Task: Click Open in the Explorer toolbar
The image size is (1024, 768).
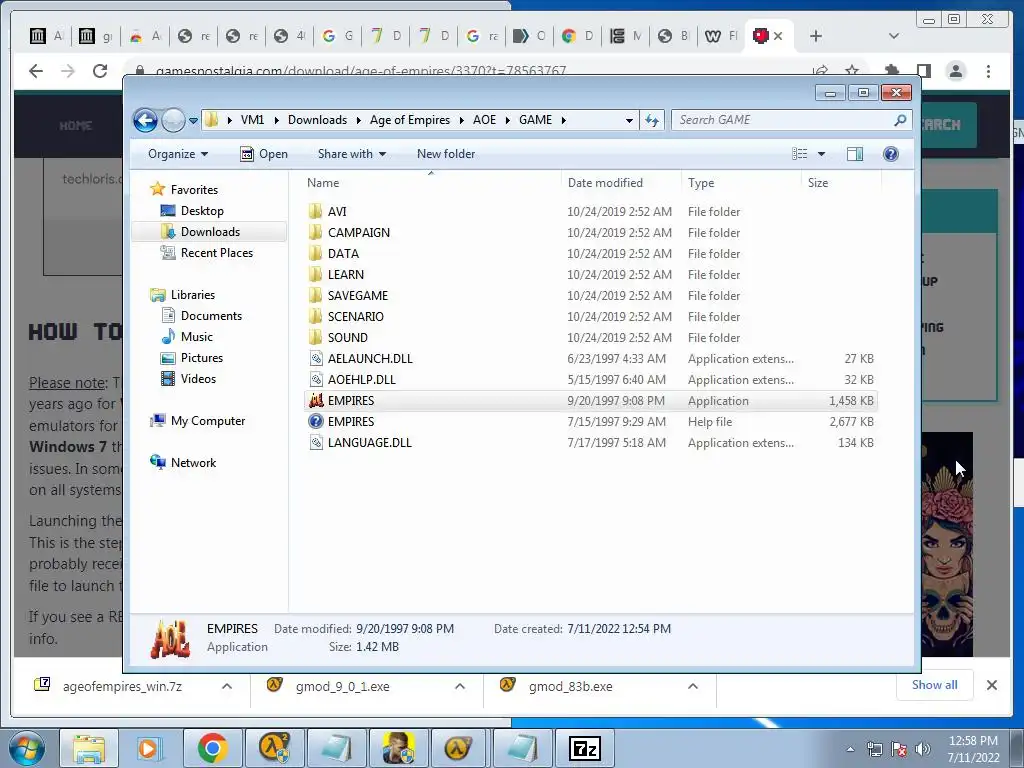Action: [264, 154]
